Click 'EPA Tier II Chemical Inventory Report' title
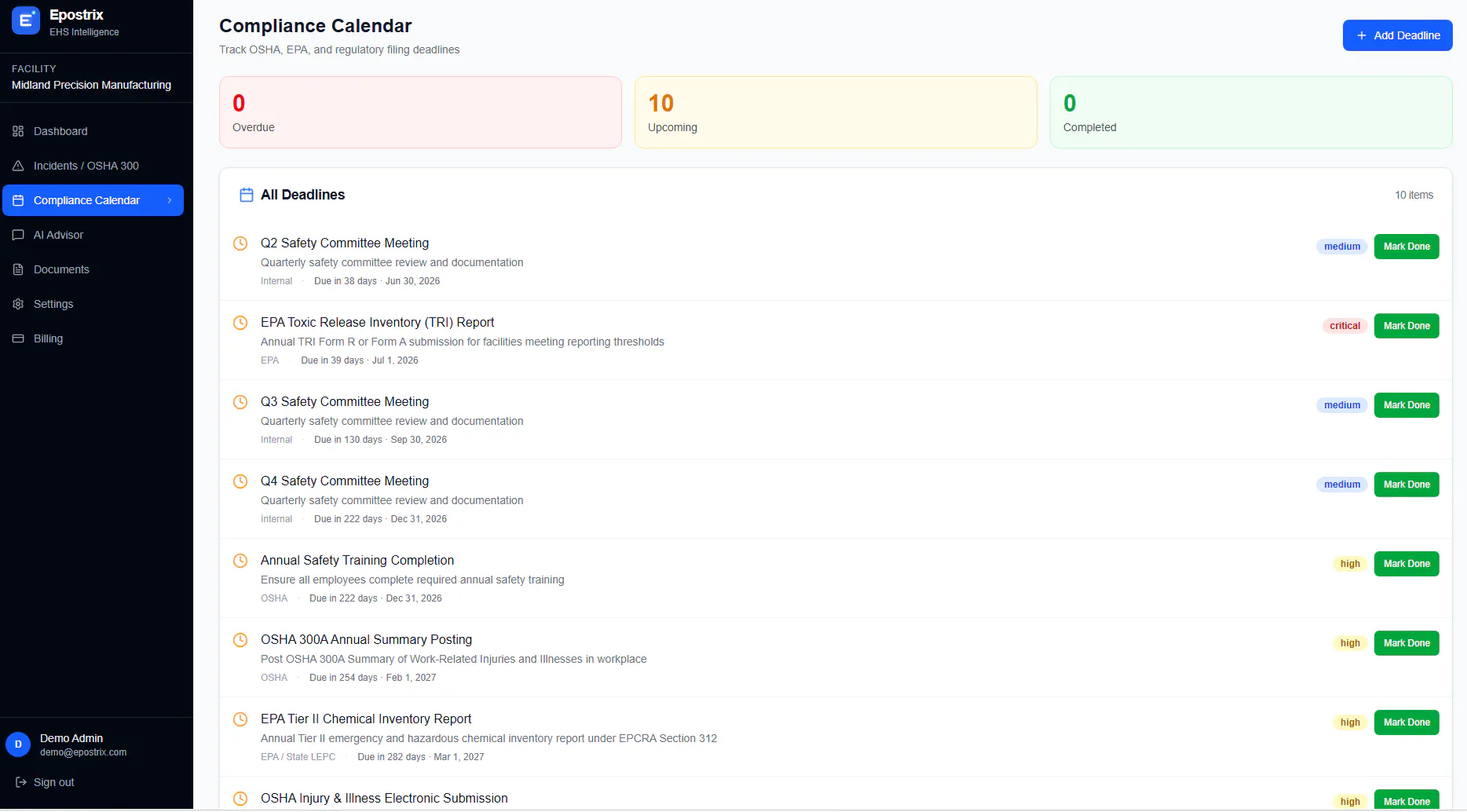The image size is (1467, 812). pos(366,719)
